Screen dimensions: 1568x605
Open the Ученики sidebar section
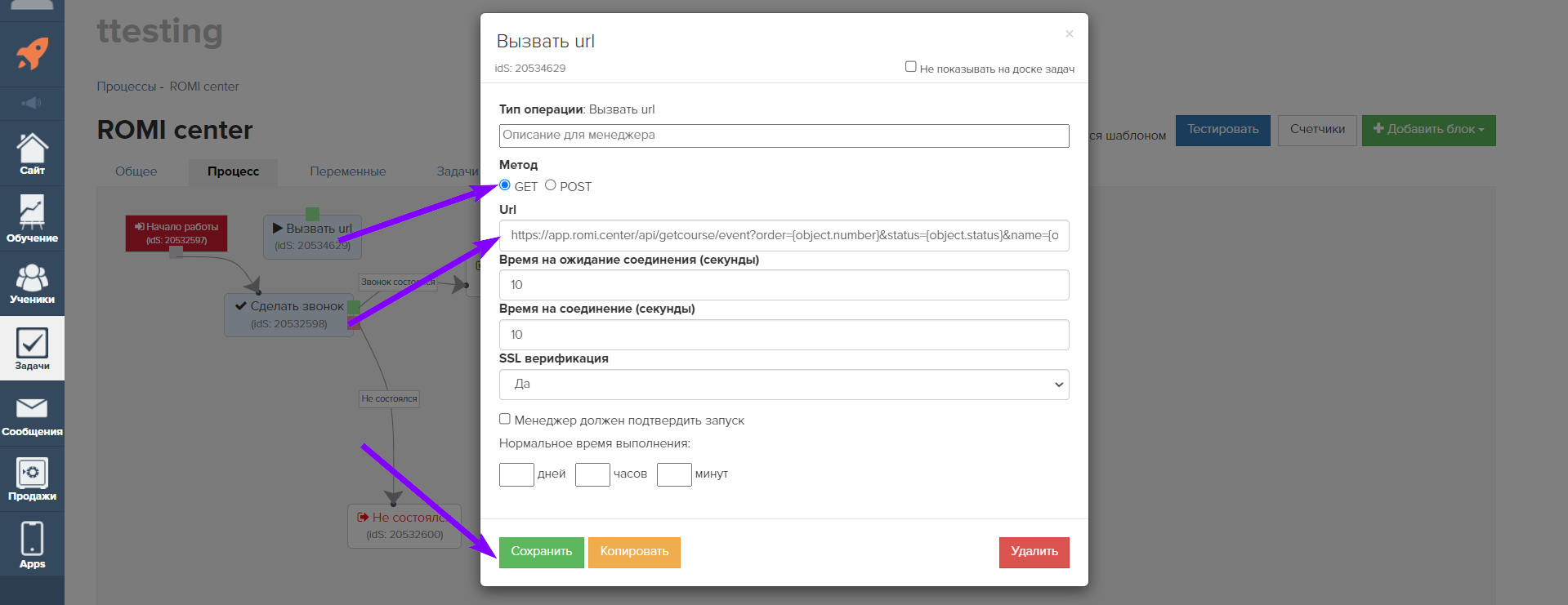coord(32,283)
